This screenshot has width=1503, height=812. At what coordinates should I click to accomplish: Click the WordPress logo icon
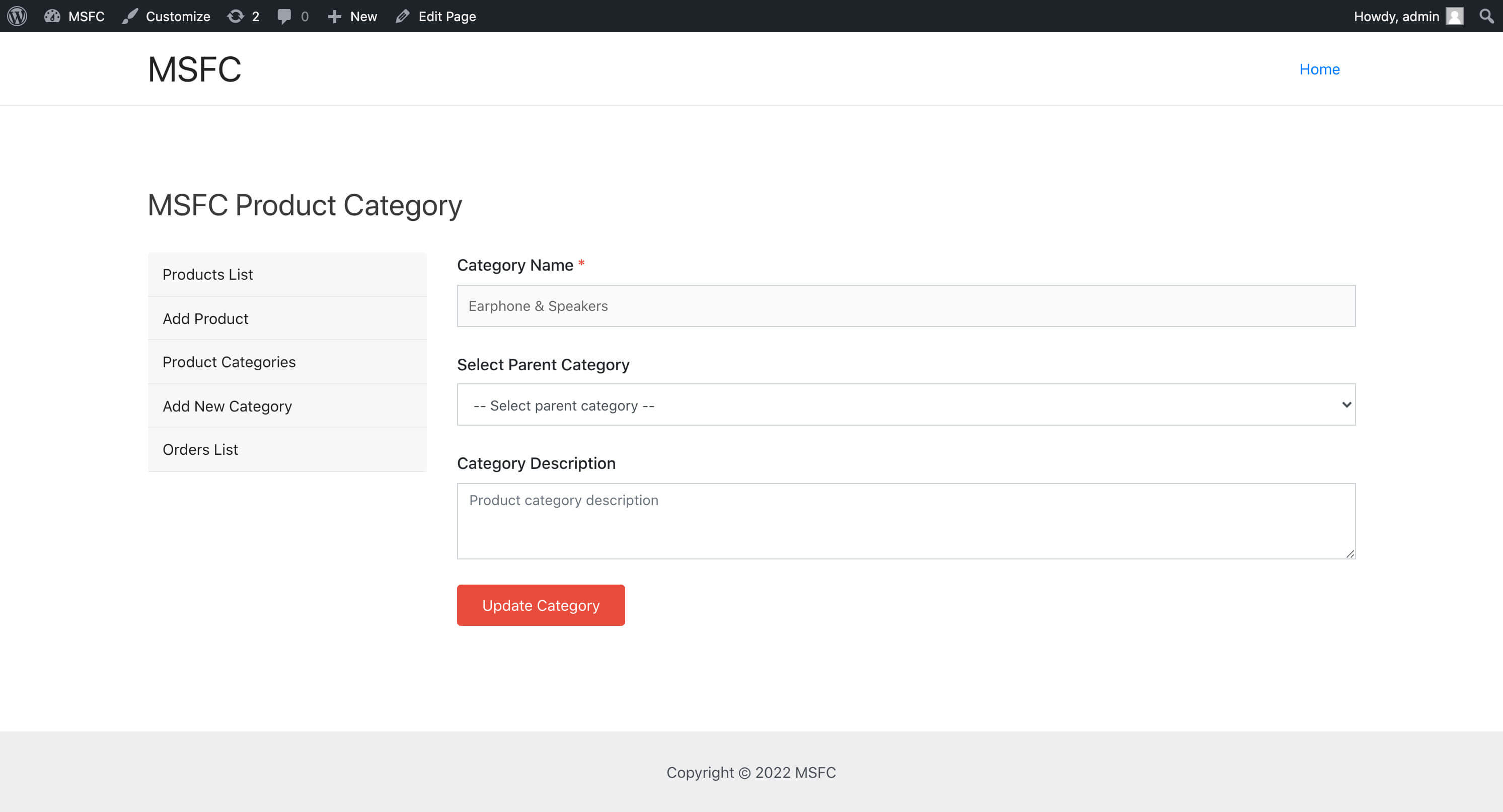[17, 16]
